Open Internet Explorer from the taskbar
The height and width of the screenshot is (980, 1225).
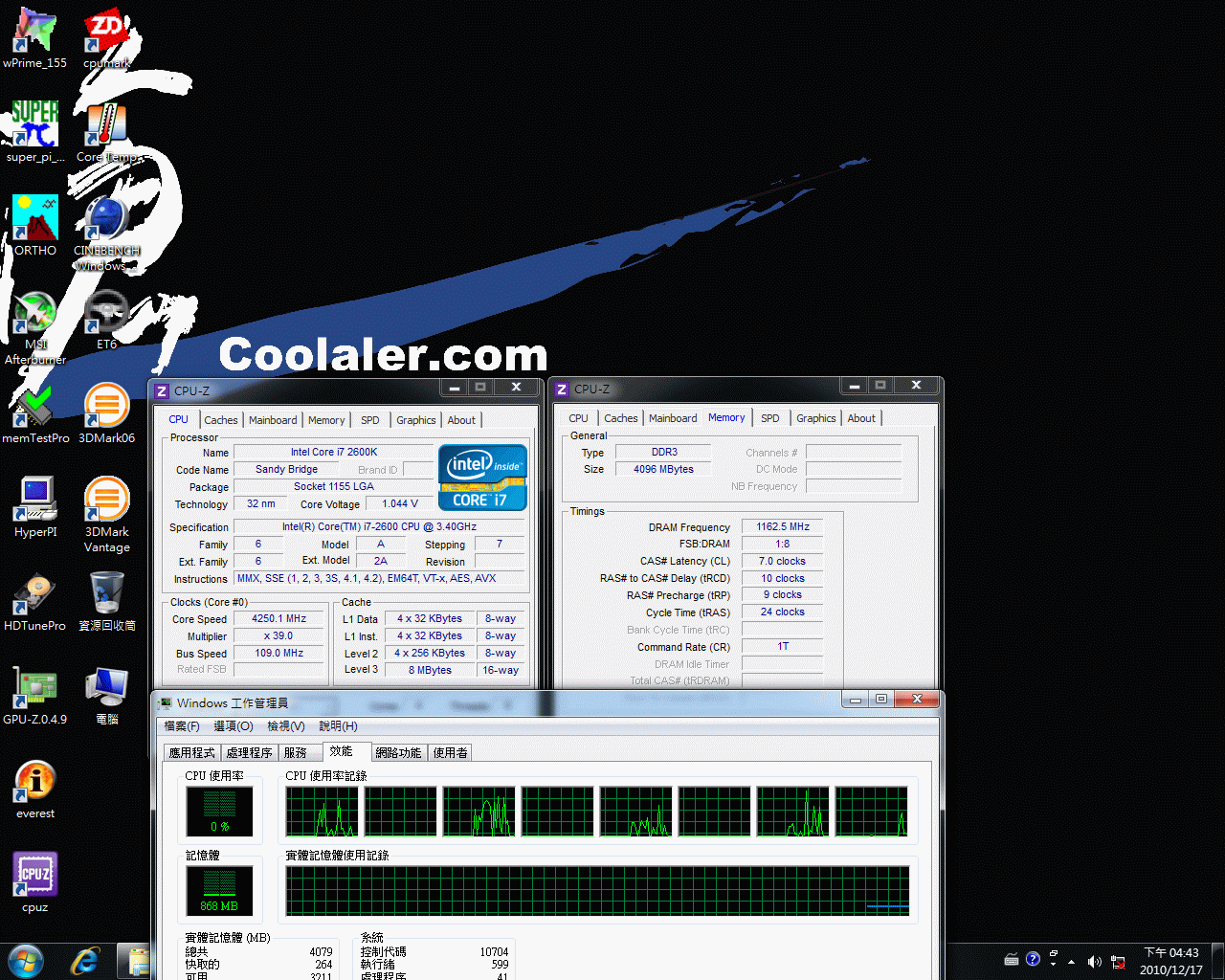coord(85,961)
